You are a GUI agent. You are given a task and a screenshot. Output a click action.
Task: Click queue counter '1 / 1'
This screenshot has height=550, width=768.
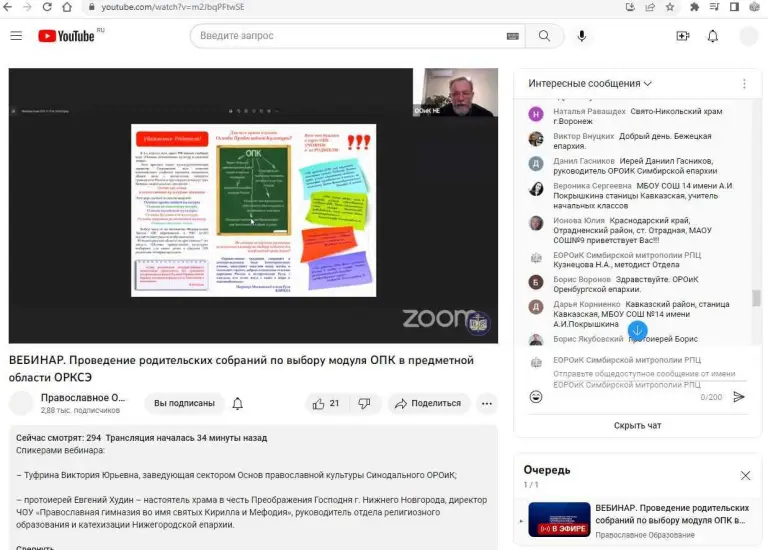pos(531,485)
